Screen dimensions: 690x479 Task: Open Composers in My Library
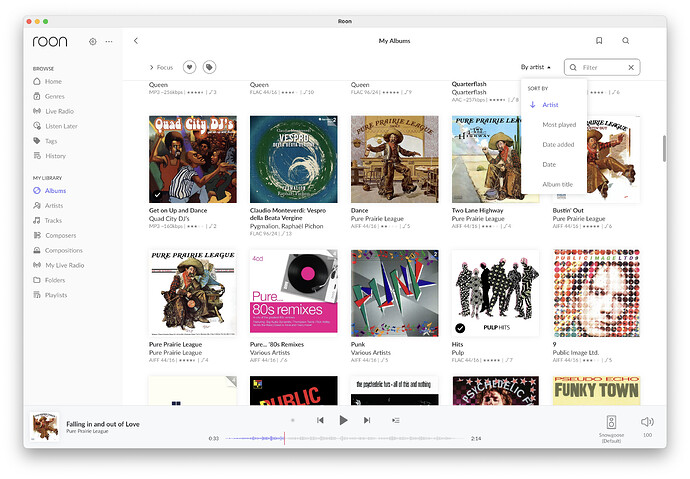[55, 236]
